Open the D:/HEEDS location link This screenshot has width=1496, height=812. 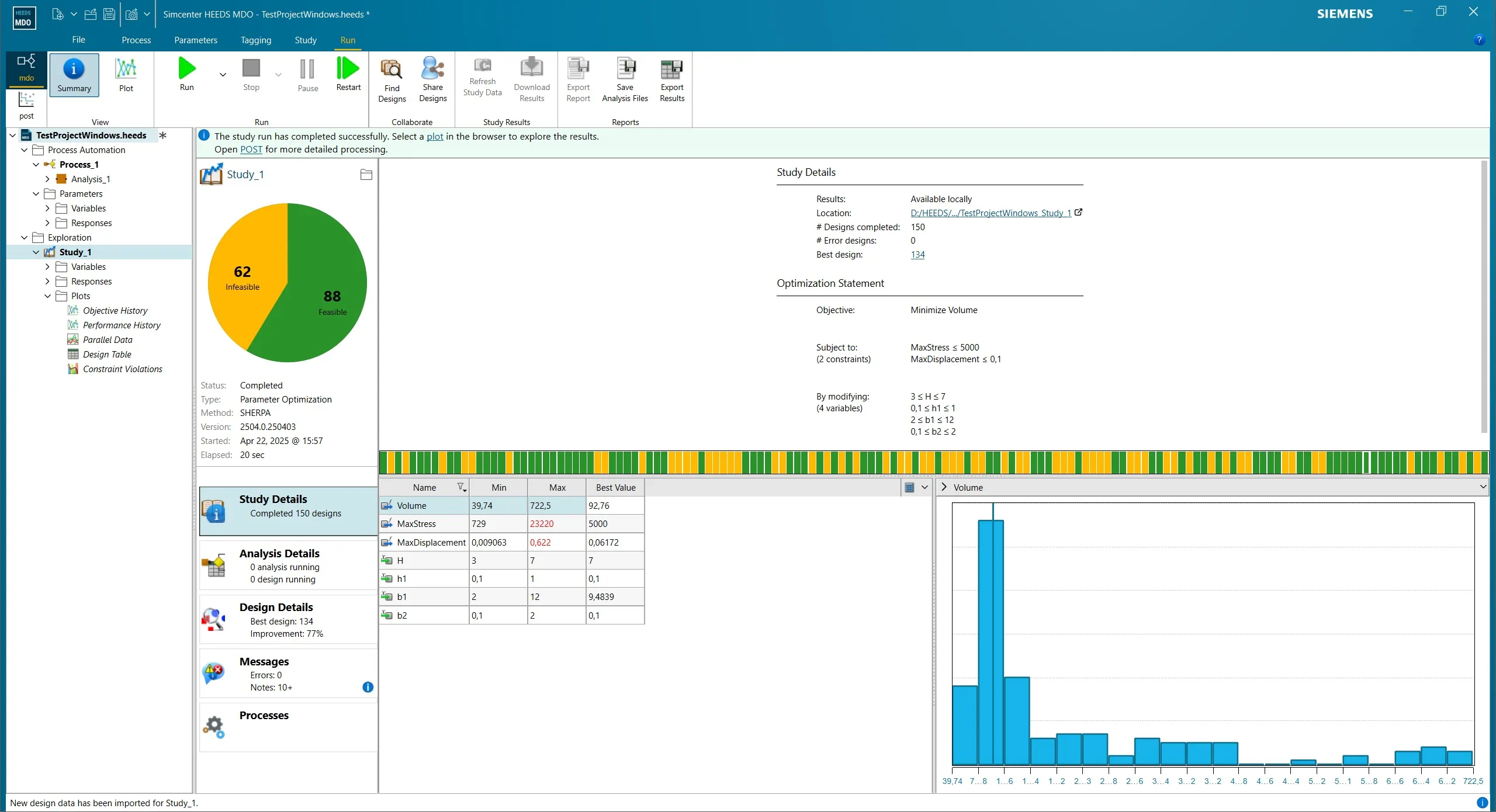991,213
